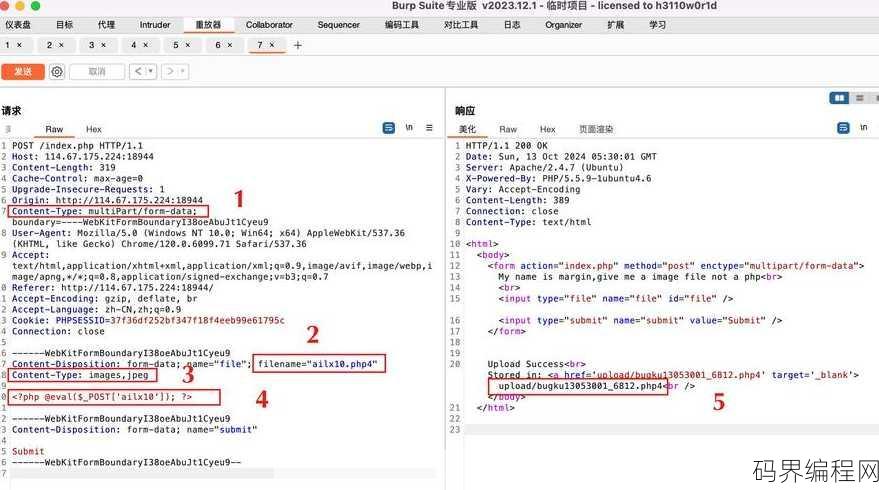Open the Target (目标) tab
This screenshot has width=879, height=490.
[64, 25]
